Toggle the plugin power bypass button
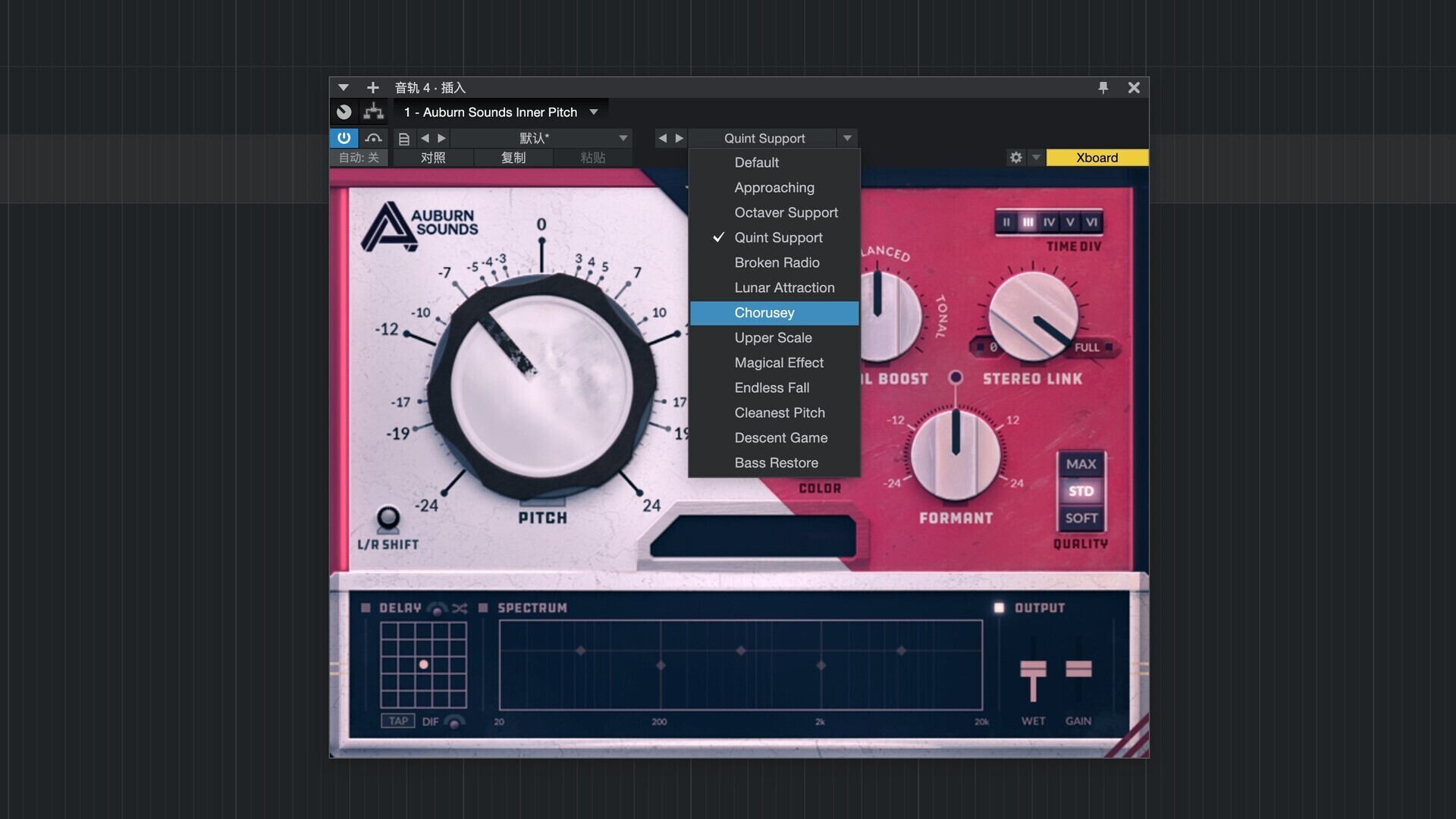The height and width of the screenshot is (819, 1456). 344,138
